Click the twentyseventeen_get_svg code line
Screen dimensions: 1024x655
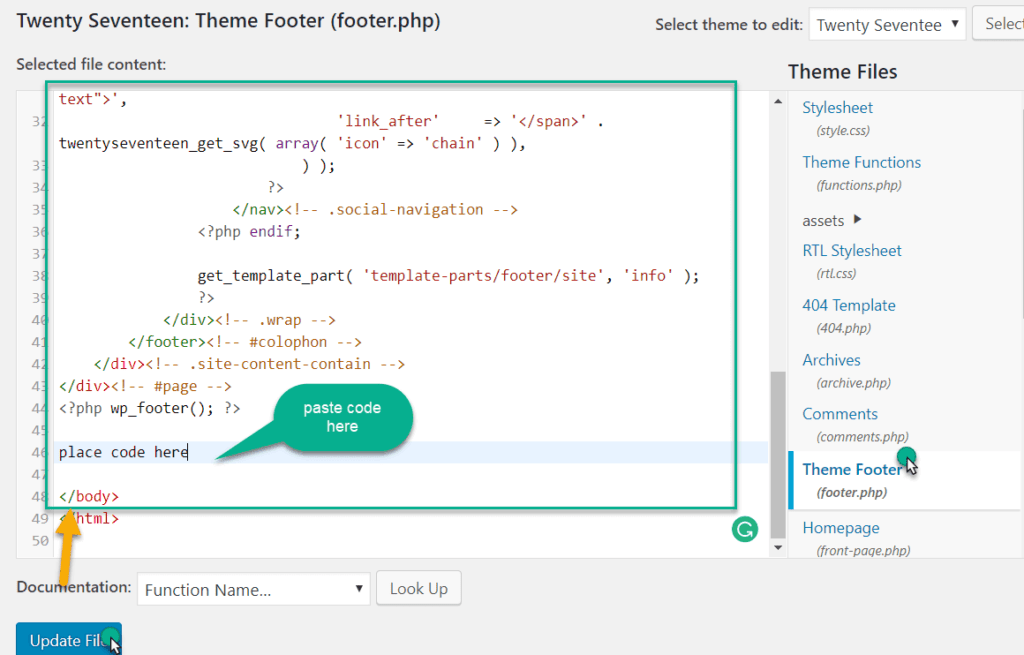tap(292, 143)
